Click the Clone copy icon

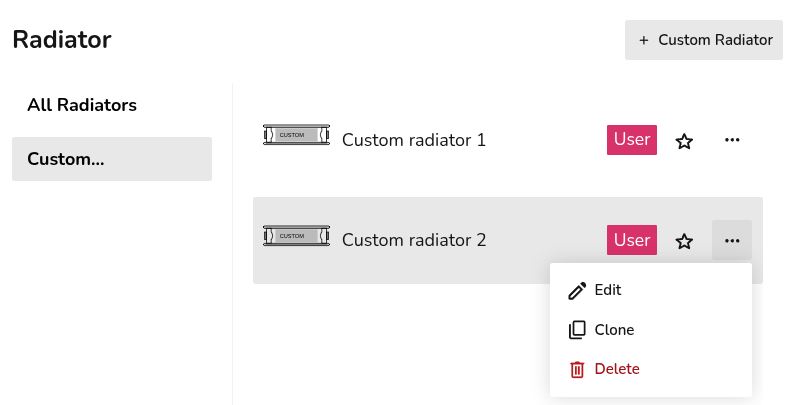click(577, 330)
